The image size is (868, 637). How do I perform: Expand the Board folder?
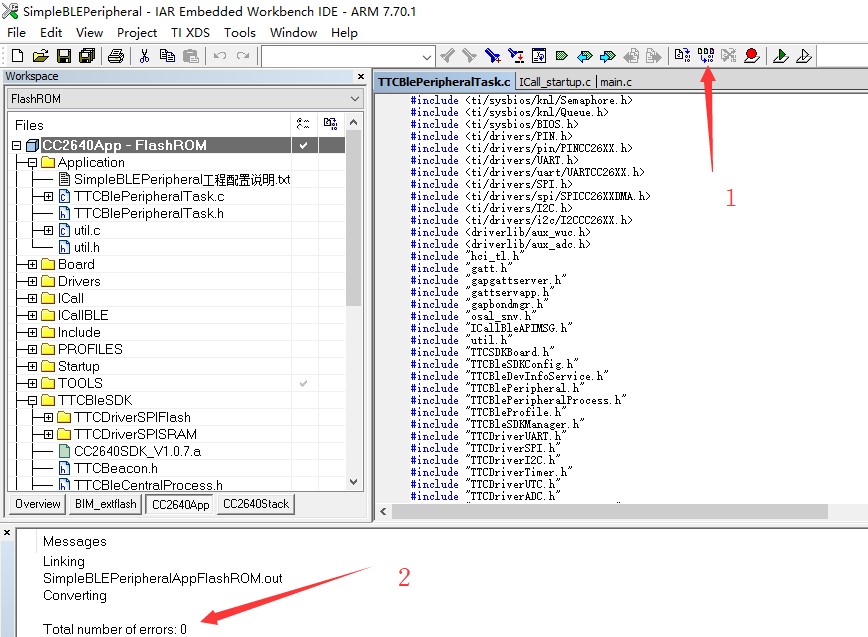pyautogui.click(x=33, y=265)
